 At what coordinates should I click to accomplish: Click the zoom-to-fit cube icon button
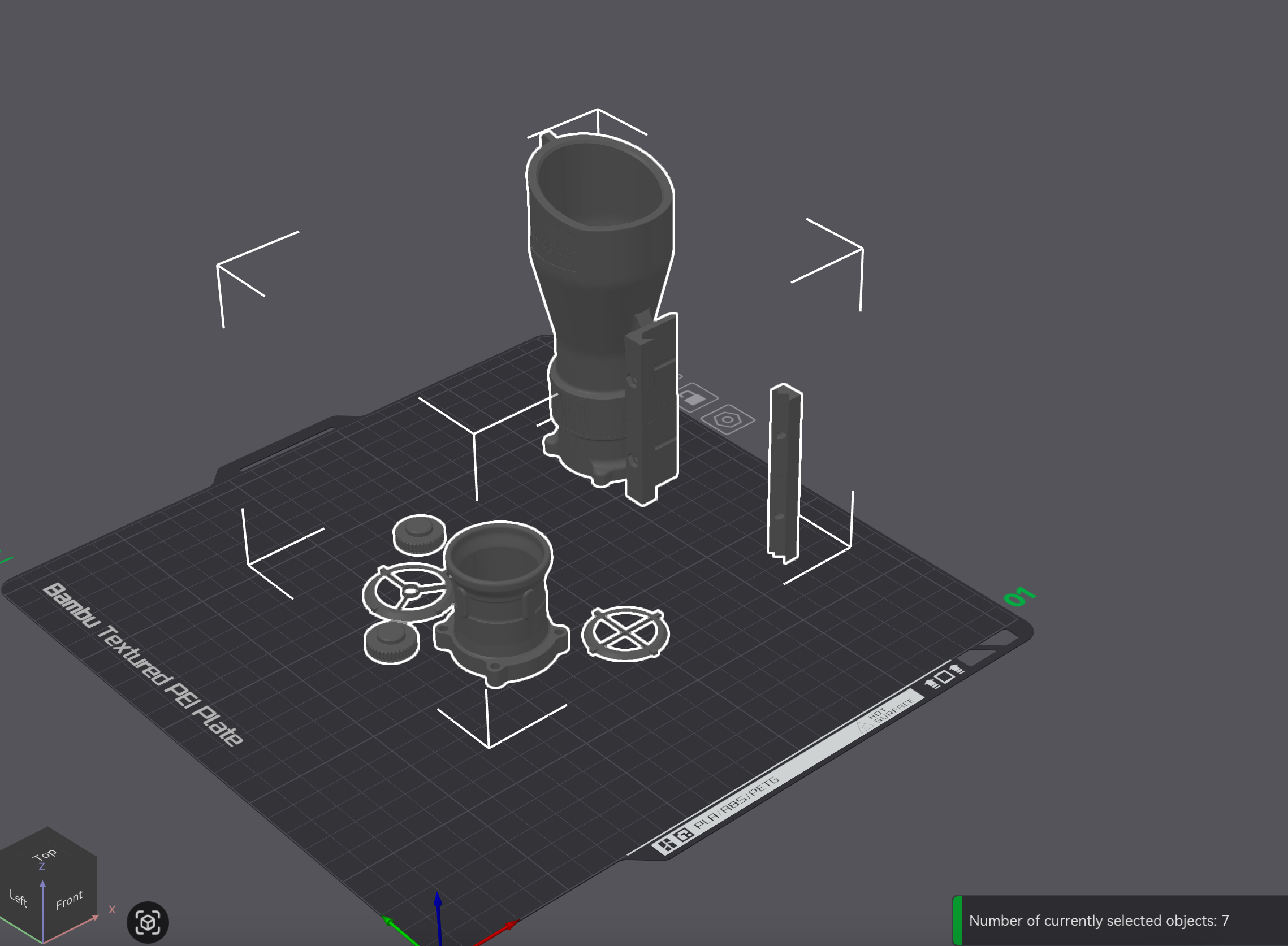[x=148, y=922]
